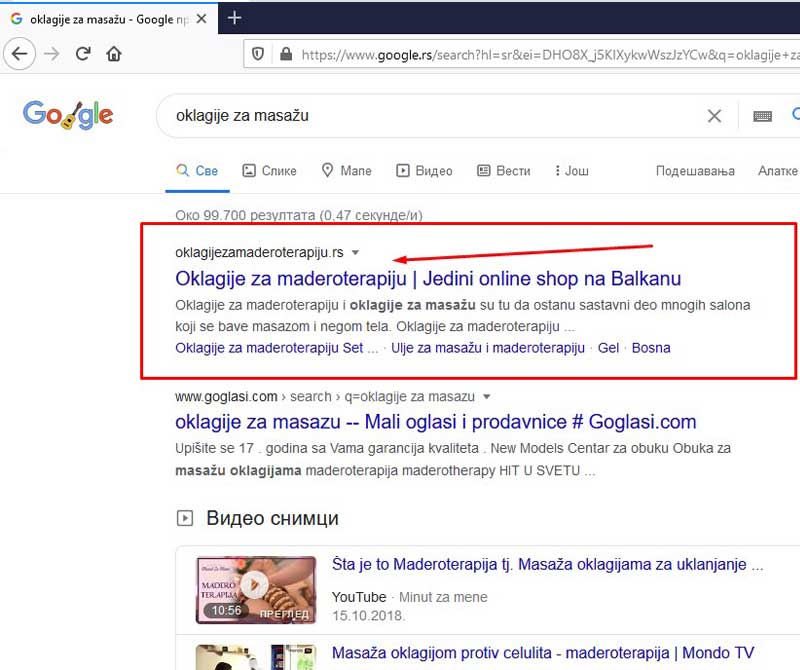Open the on-screen keyboard icon

tap(762, 116)
